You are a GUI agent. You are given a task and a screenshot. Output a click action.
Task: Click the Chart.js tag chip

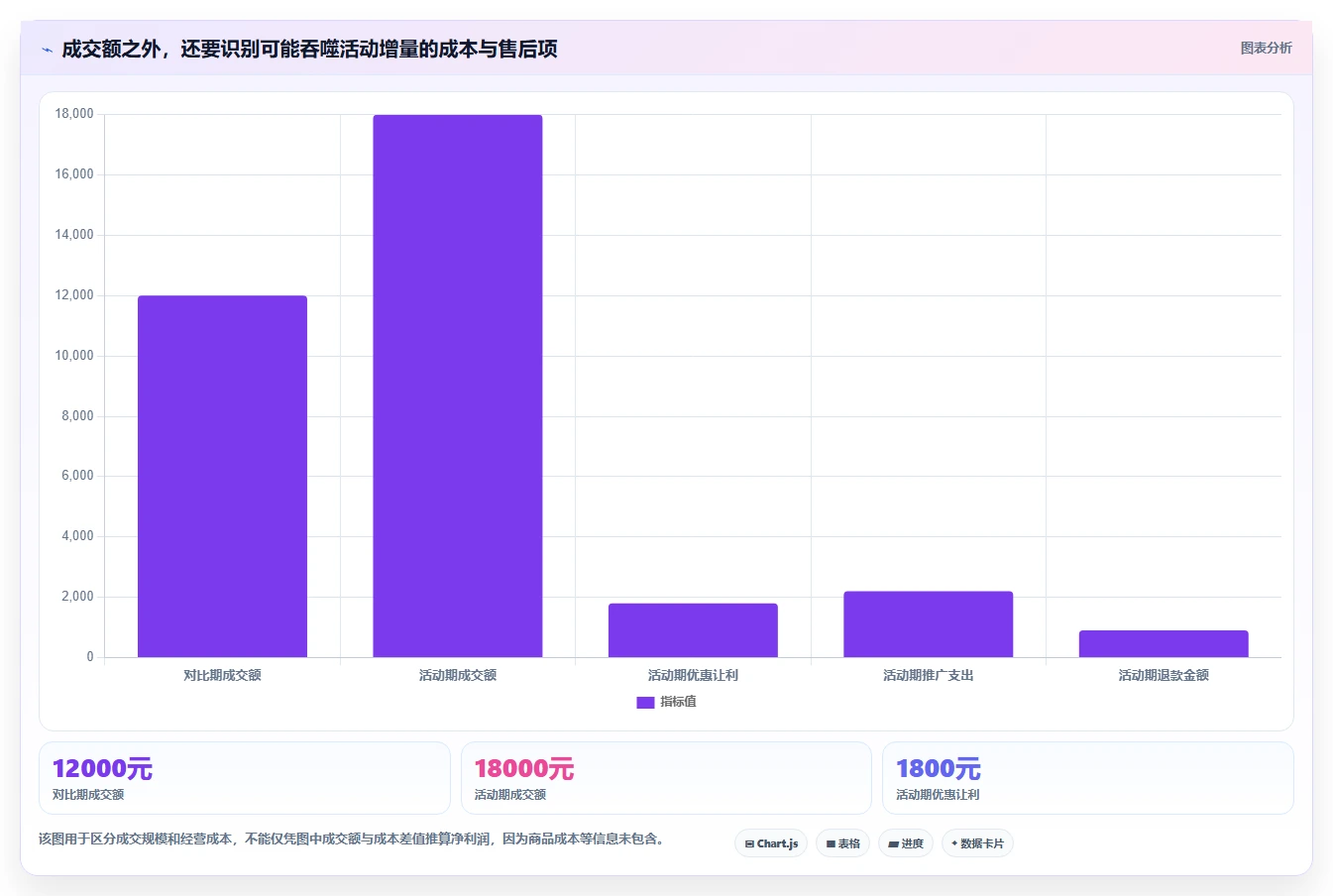(x=771, y=843)
